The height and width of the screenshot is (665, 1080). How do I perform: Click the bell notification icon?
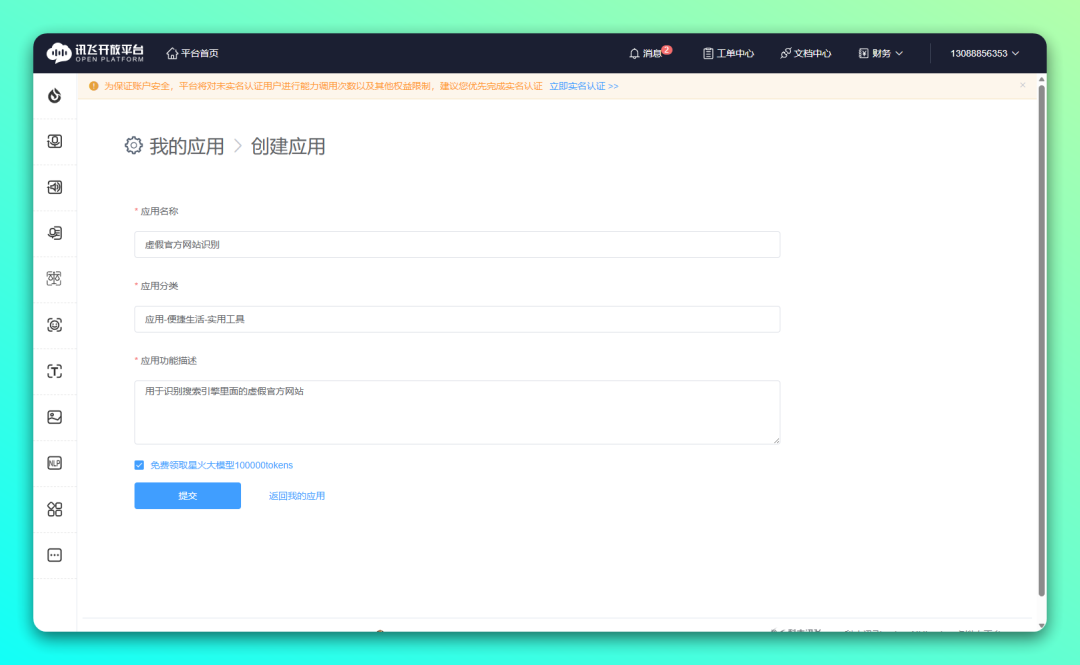[x=634, y=54]
